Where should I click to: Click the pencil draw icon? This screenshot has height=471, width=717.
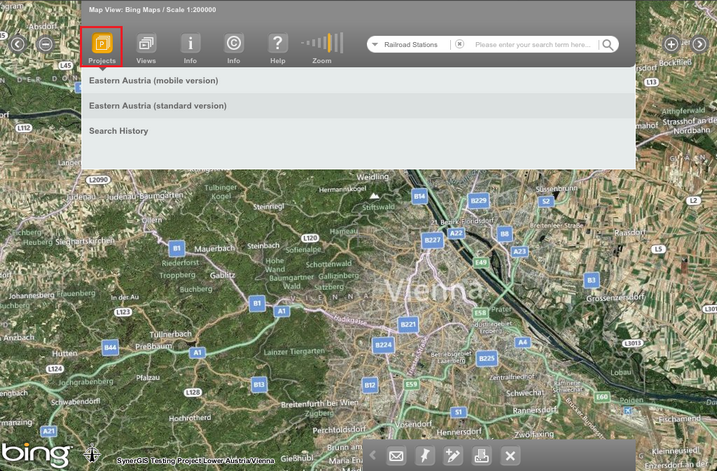(x=453, y=456)
